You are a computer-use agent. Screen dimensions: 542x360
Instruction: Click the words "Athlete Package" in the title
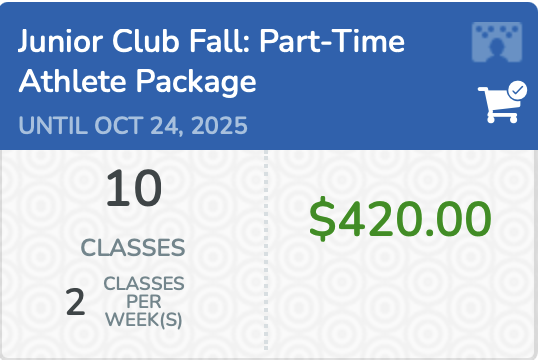pos(137,82)
